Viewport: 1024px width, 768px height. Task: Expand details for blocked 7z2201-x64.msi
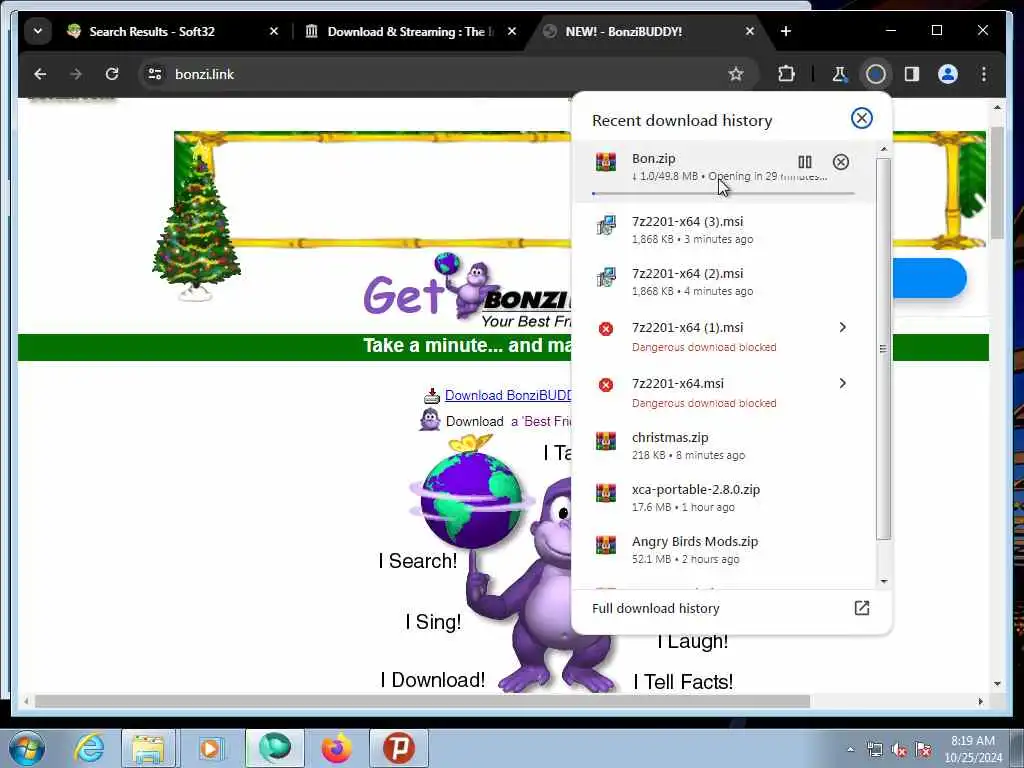[842, 383]
